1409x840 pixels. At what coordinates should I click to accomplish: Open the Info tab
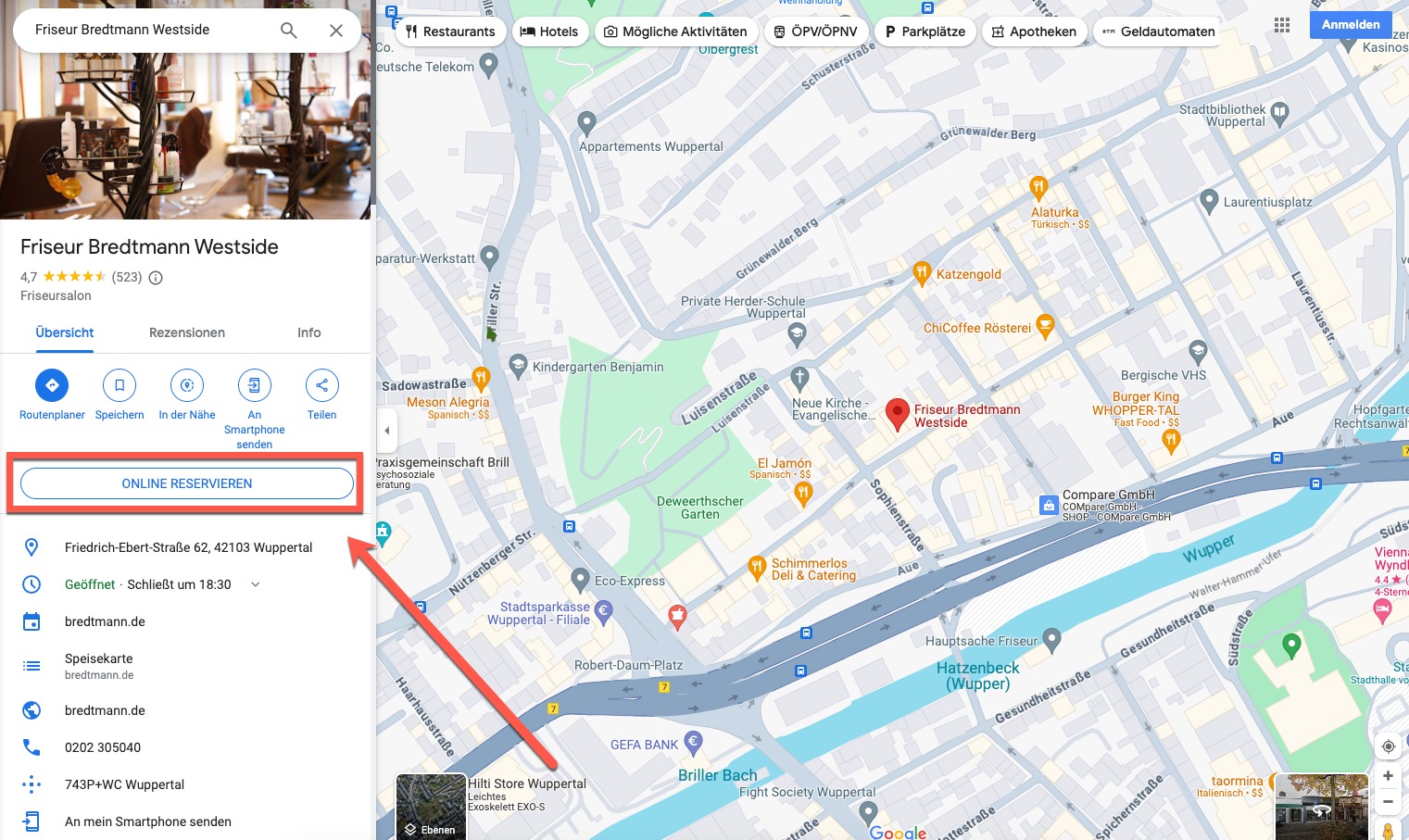[x=309, y=332]
